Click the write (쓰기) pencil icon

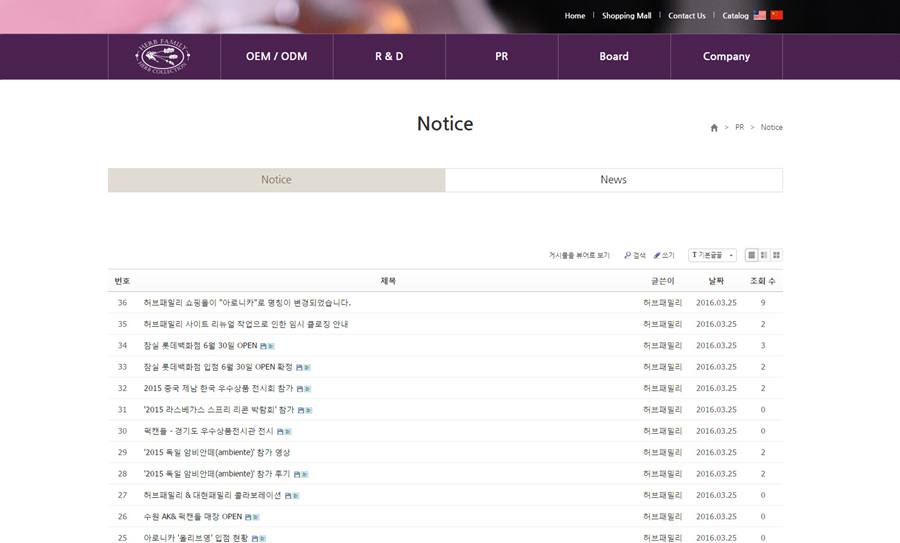657,256
